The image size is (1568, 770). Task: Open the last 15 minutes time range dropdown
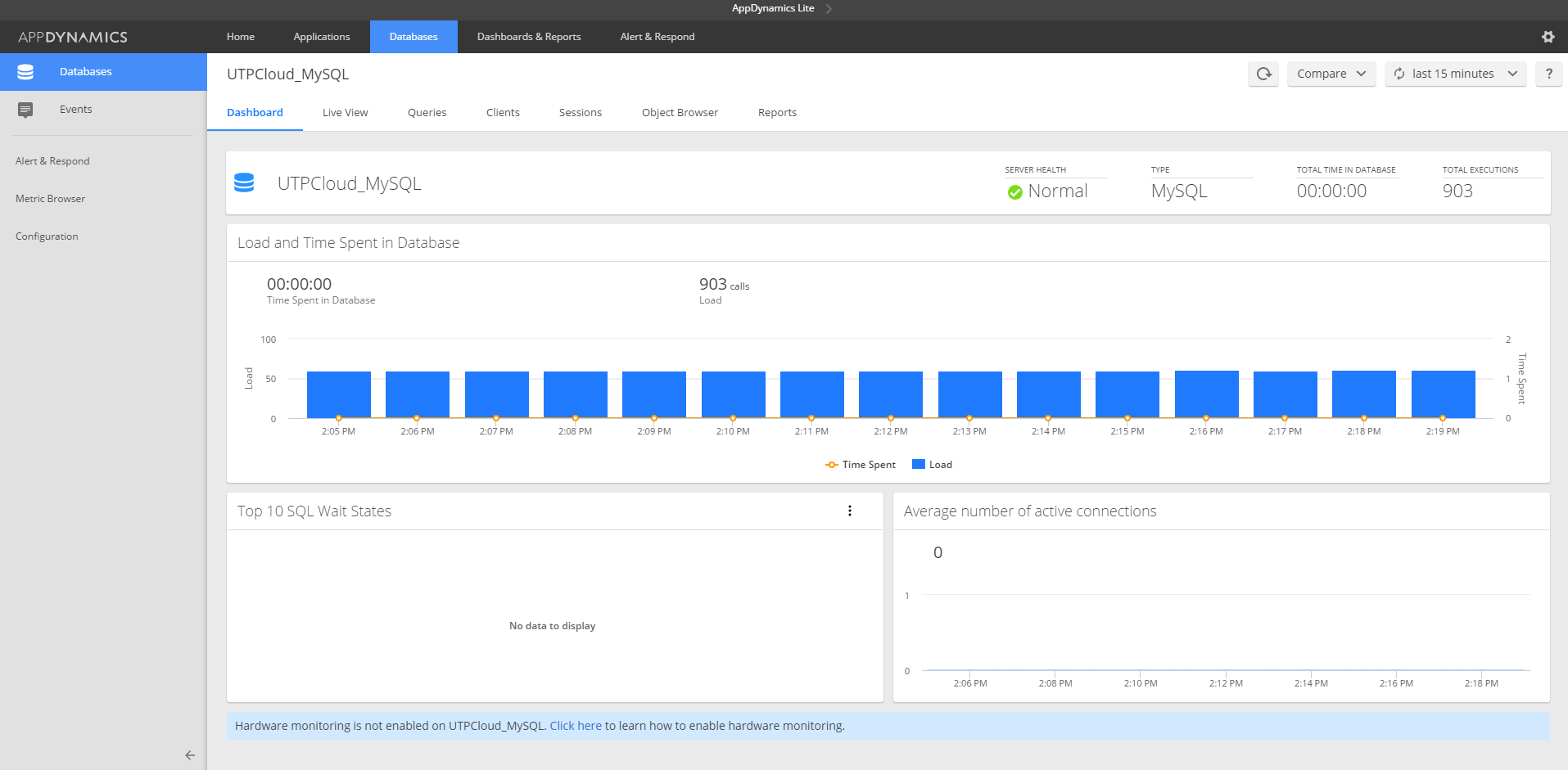(x=1456, y=74)
